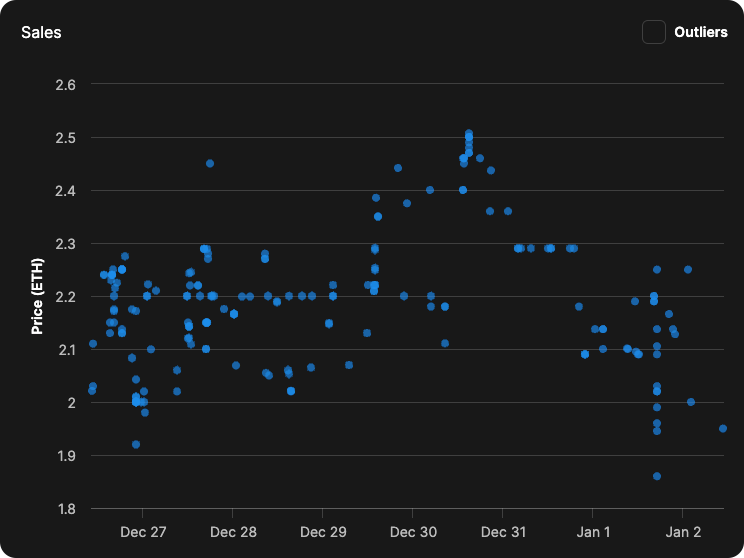Click the 2.2 y-axis label
Screen dimensions: 744x558
click(65, 297)
